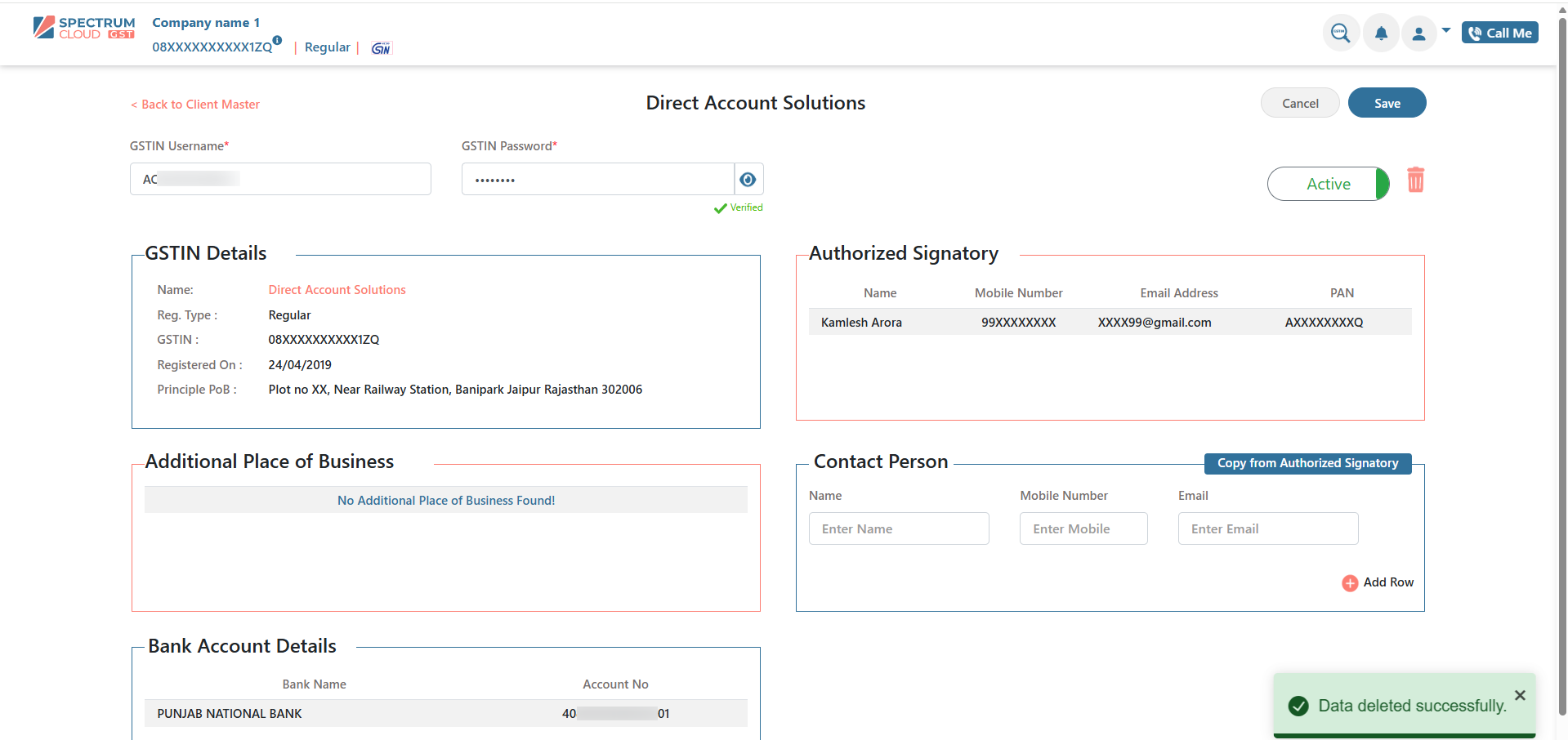The image size is (1568, 740).
Task: Go back to Client Master
Action: click(195, 105)
